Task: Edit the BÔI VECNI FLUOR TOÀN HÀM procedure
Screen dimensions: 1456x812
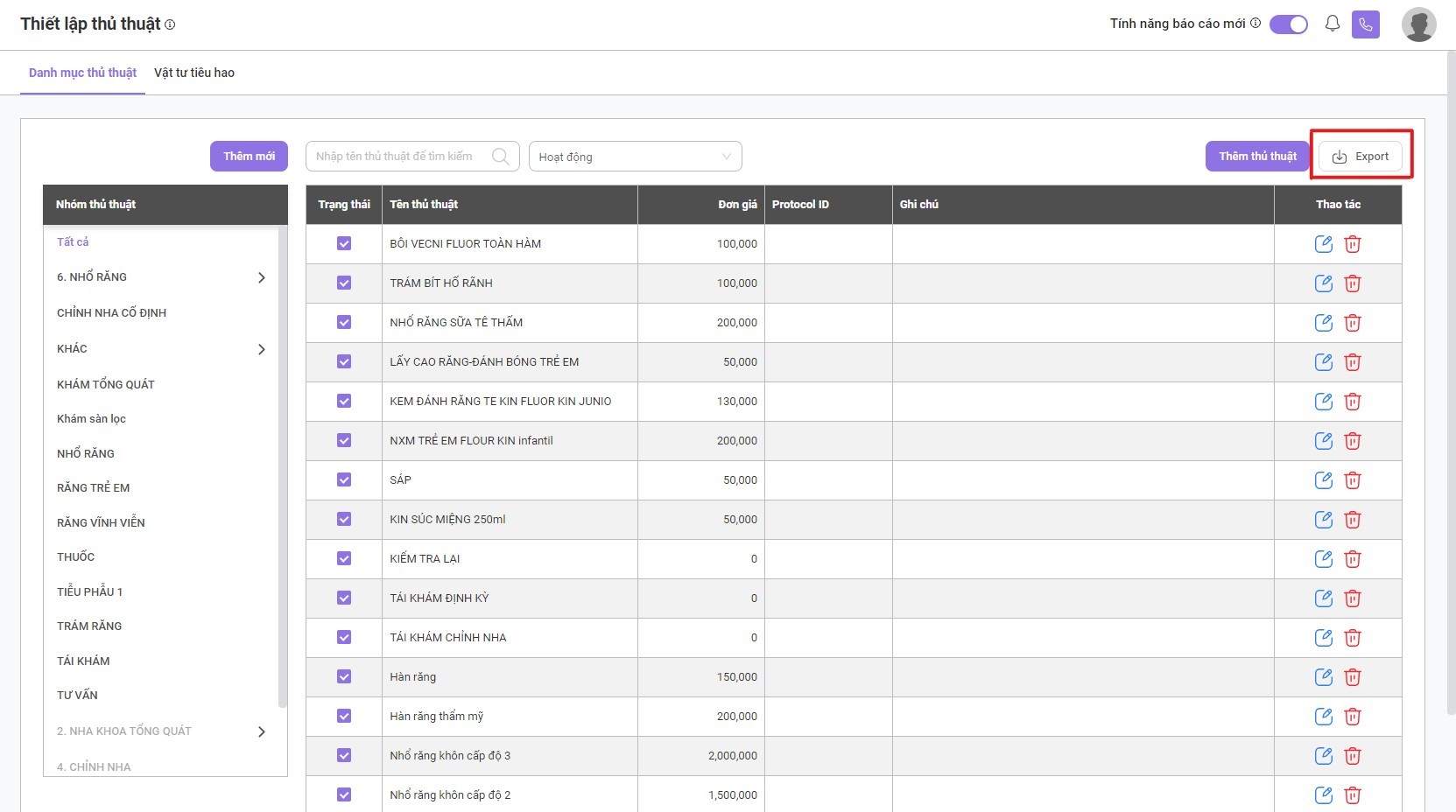Action: click(x=1323, y=244)
